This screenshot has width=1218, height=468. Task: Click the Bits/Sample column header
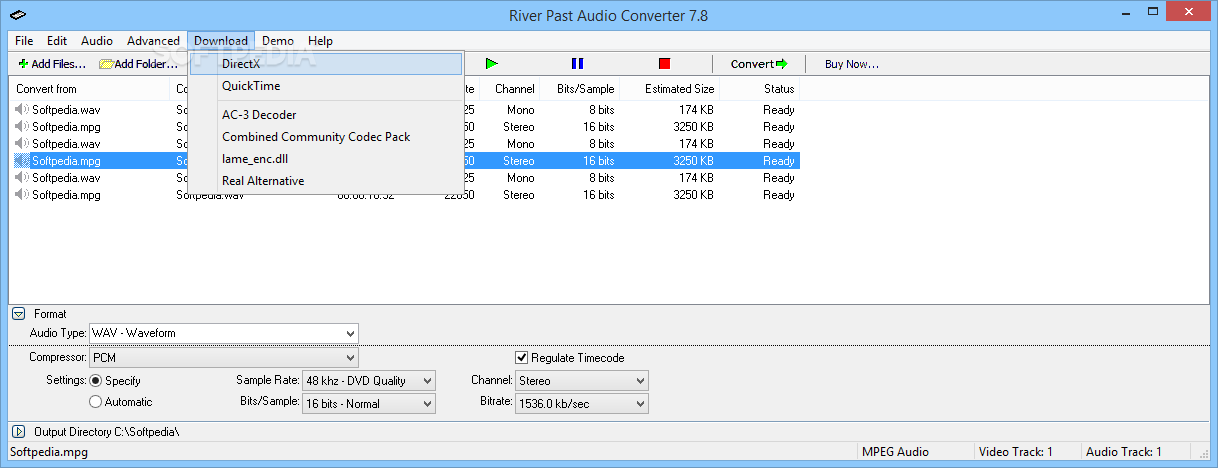580,89
